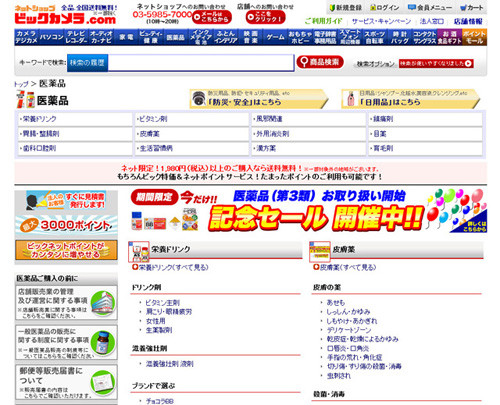The width and height of the screenshot is (500, 405).
Task: Click the red 商品検索 search button
Action: [x=320, y=62]
